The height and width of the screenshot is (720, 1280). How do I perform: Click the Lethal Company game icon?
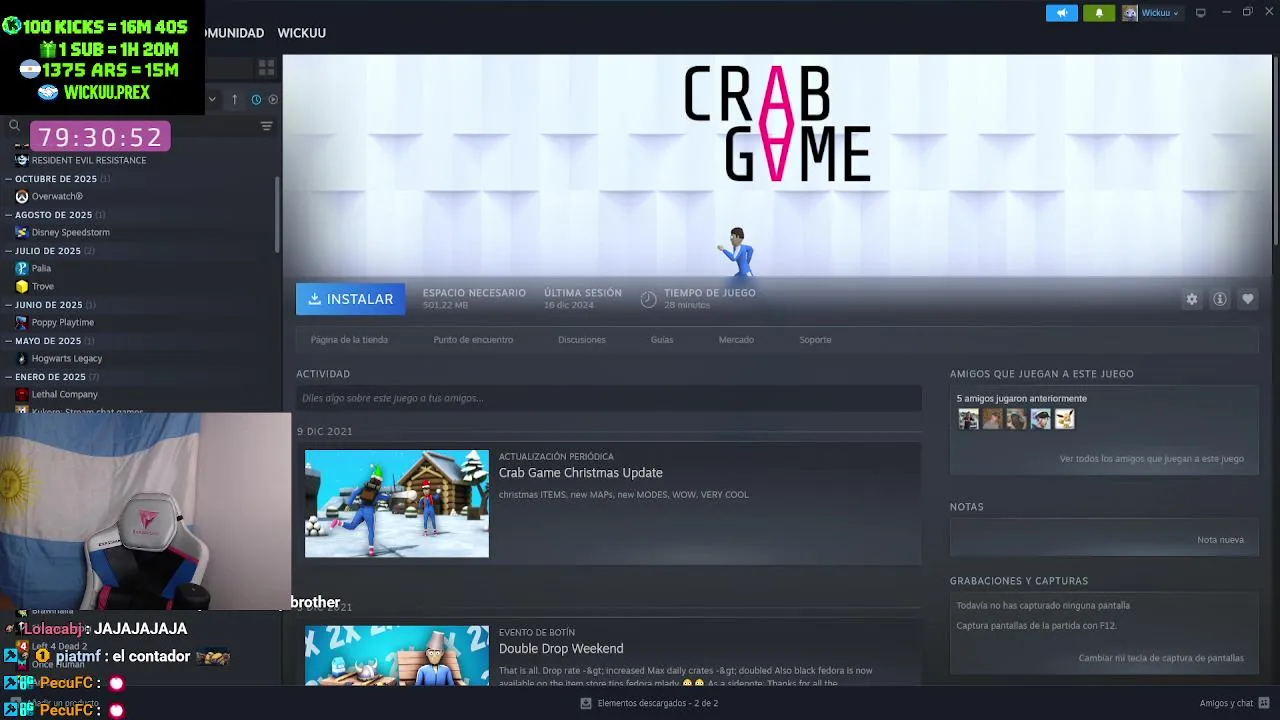pos(22,395)
